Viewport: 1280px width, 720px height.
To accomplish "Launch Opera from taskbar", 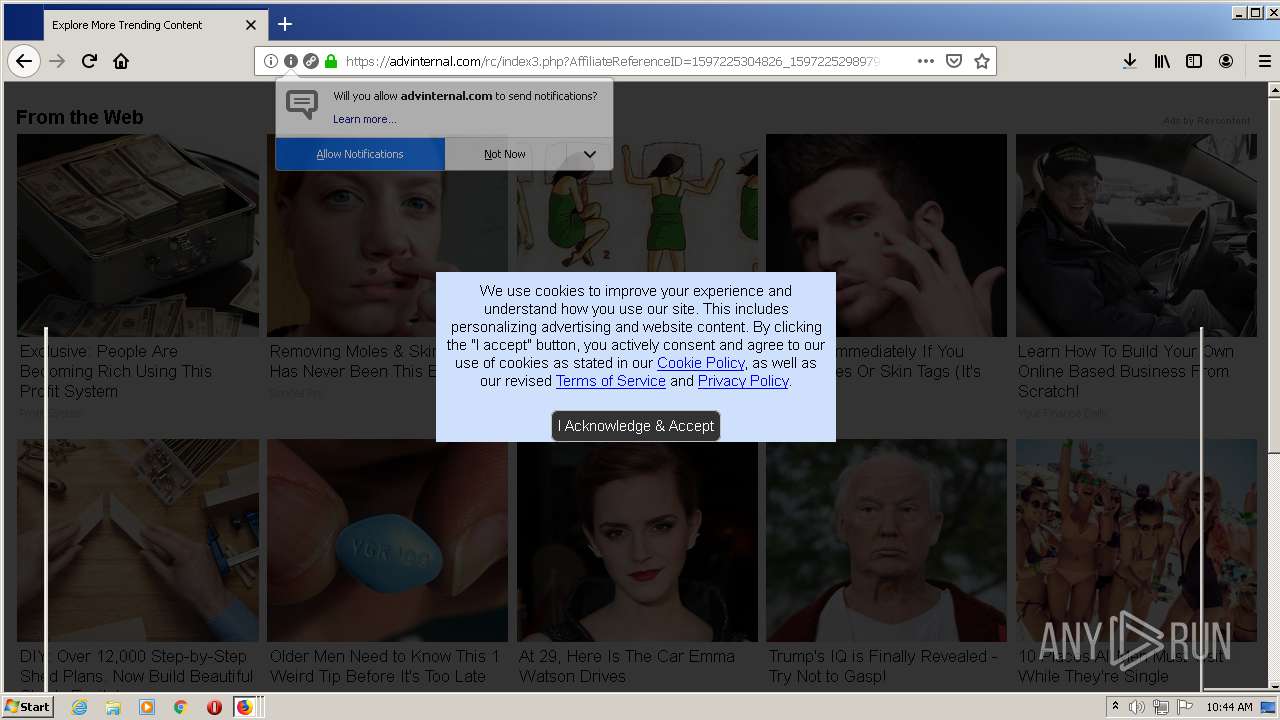I will tap(214, 707).
